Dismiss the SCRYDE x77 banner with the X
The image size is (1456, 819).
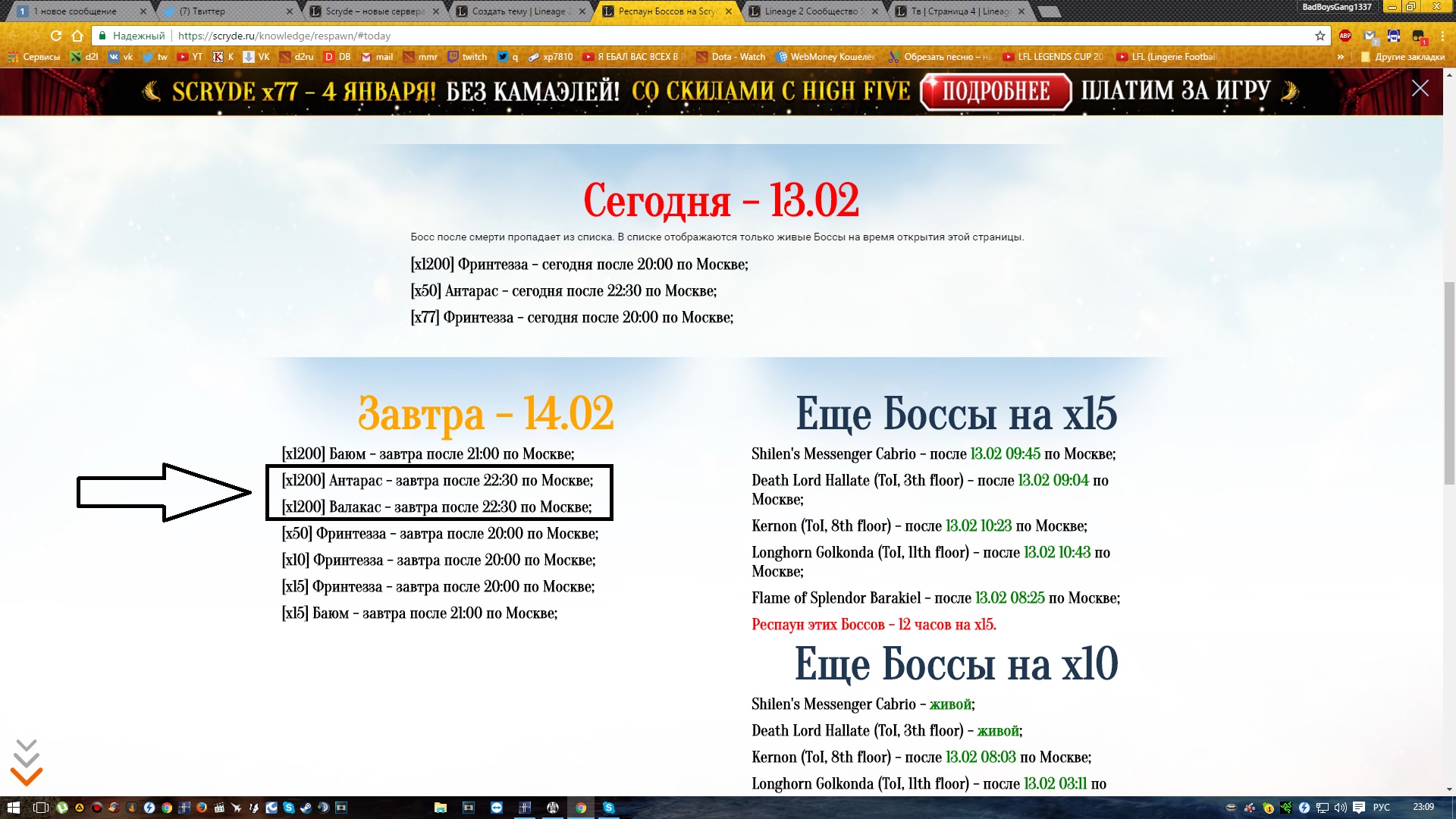[x=1420, y=89]
